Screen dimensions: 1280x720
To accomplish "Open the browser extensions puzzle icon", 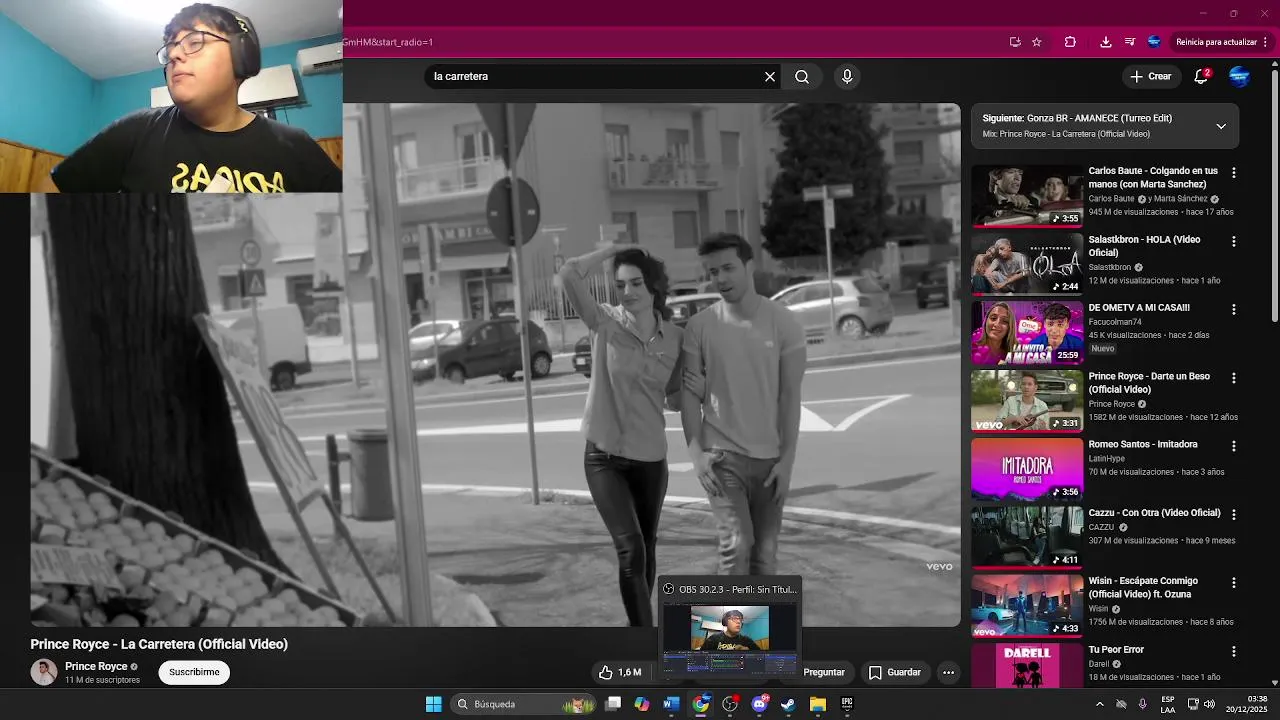I will 1070,42.
